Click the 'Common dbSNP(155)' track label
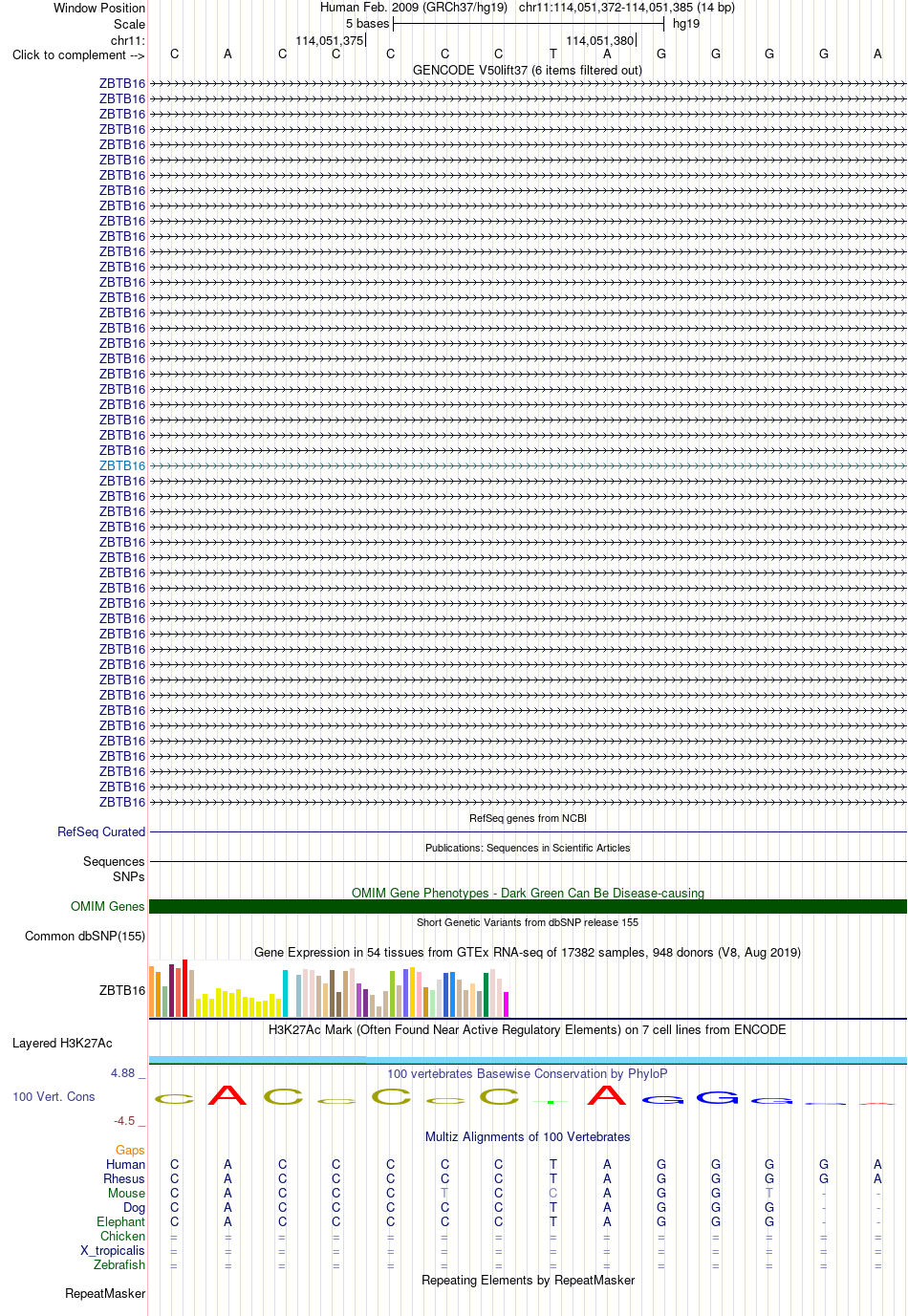 85,937
